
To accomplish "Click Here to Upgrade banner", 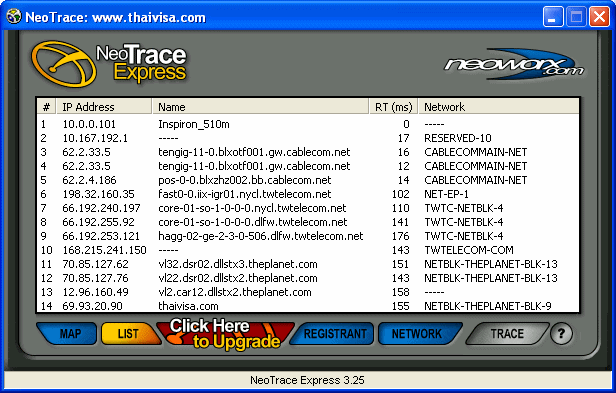I will pyautogui.click(x=225, y=334).
